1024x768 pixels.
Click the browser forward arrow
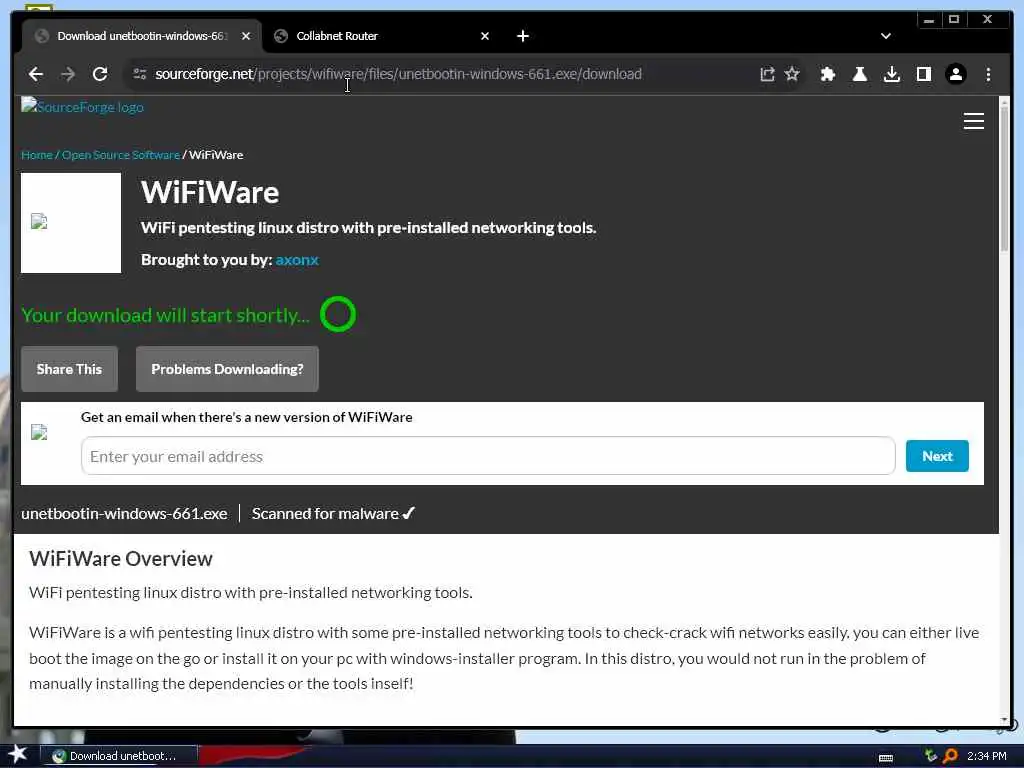(67, 74)
